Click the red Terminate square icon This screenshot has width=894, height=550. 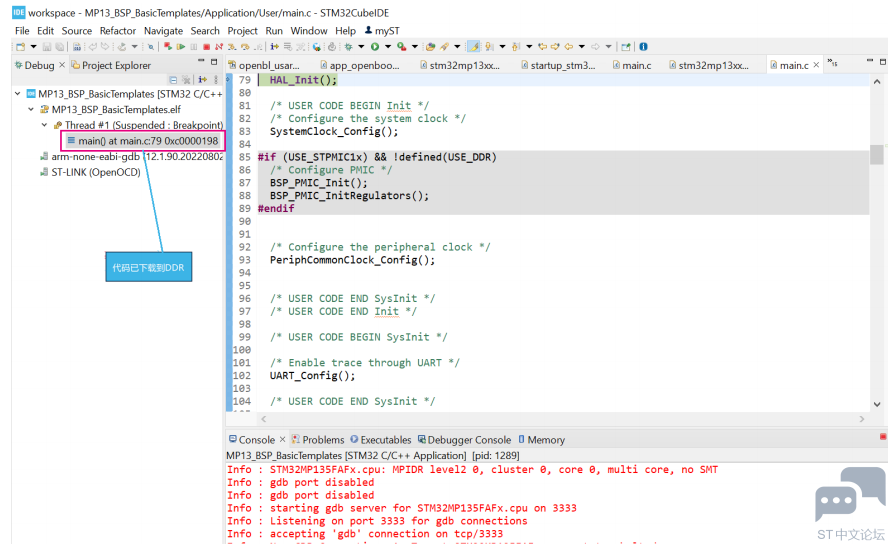tap(206, 47)
